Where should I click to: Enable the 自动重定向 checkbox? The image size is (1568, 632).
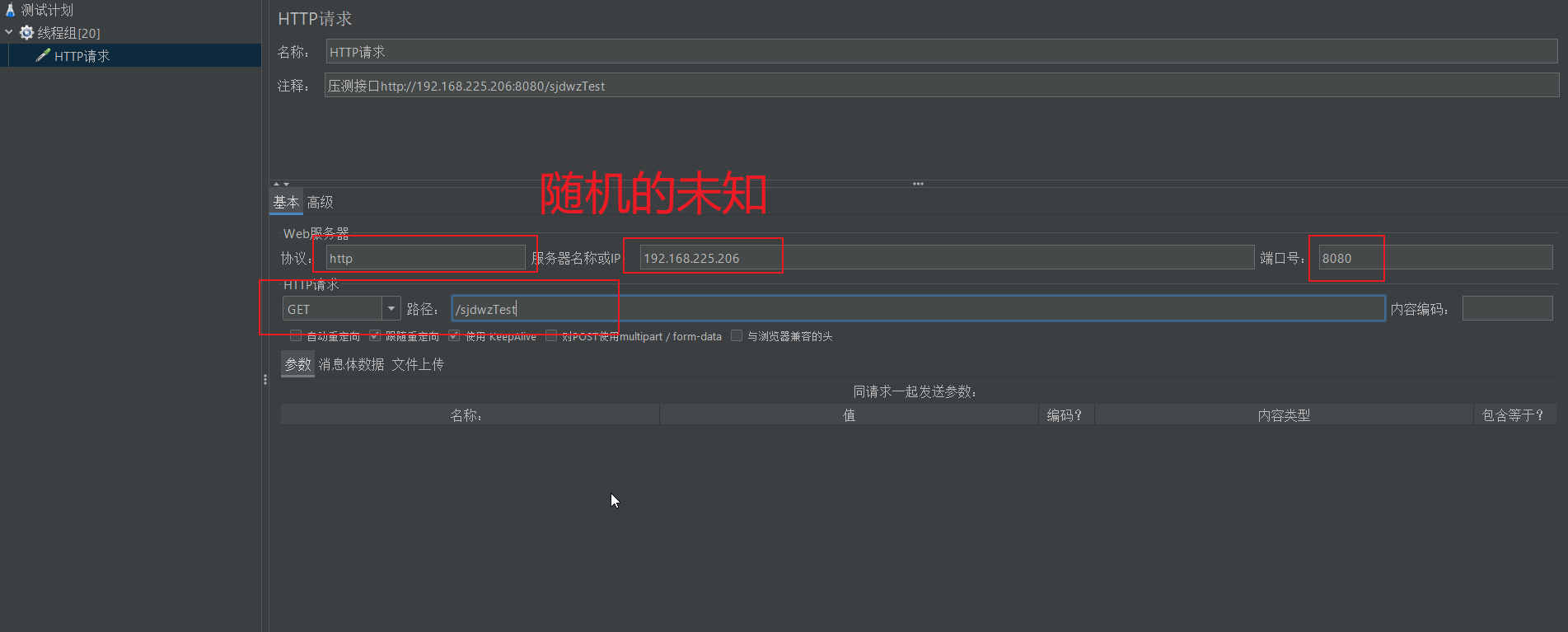click(296, 335)
